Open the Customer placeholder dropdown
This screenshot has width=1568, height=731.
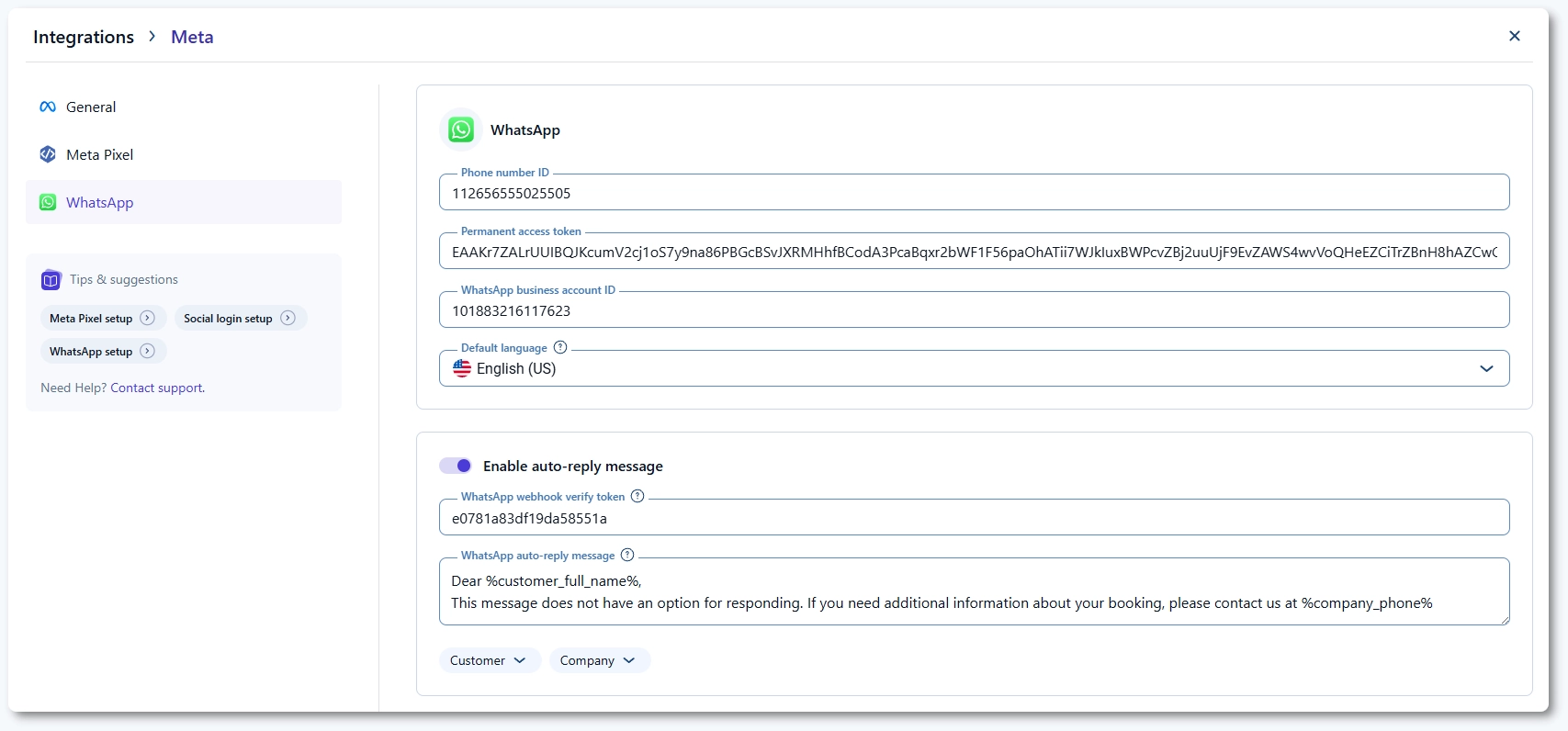coord(488,660)
